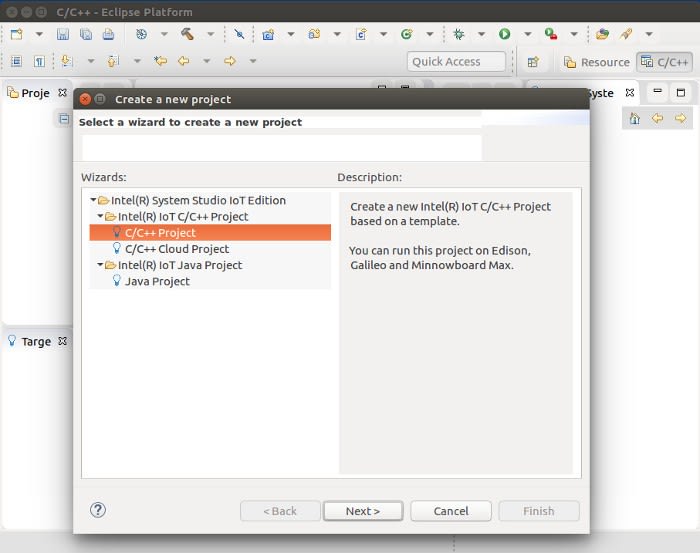Click the Save All toolbar icon
The height and width of the screenshot is (553, 700).
pyautogui.click(x=86, y=34)
